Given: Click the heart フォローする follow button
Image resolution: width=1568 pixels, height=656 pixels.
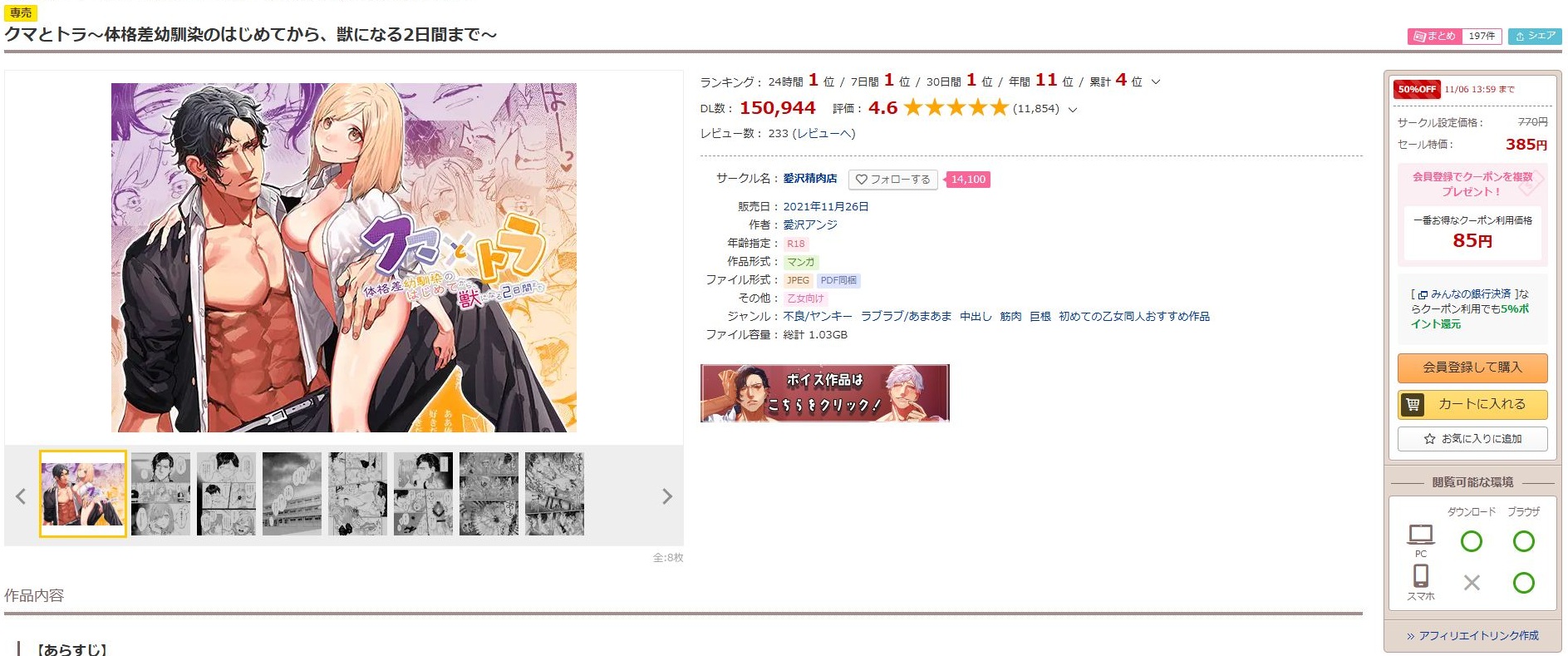Looking at the screenshot, I should click(x=892, y=180).
